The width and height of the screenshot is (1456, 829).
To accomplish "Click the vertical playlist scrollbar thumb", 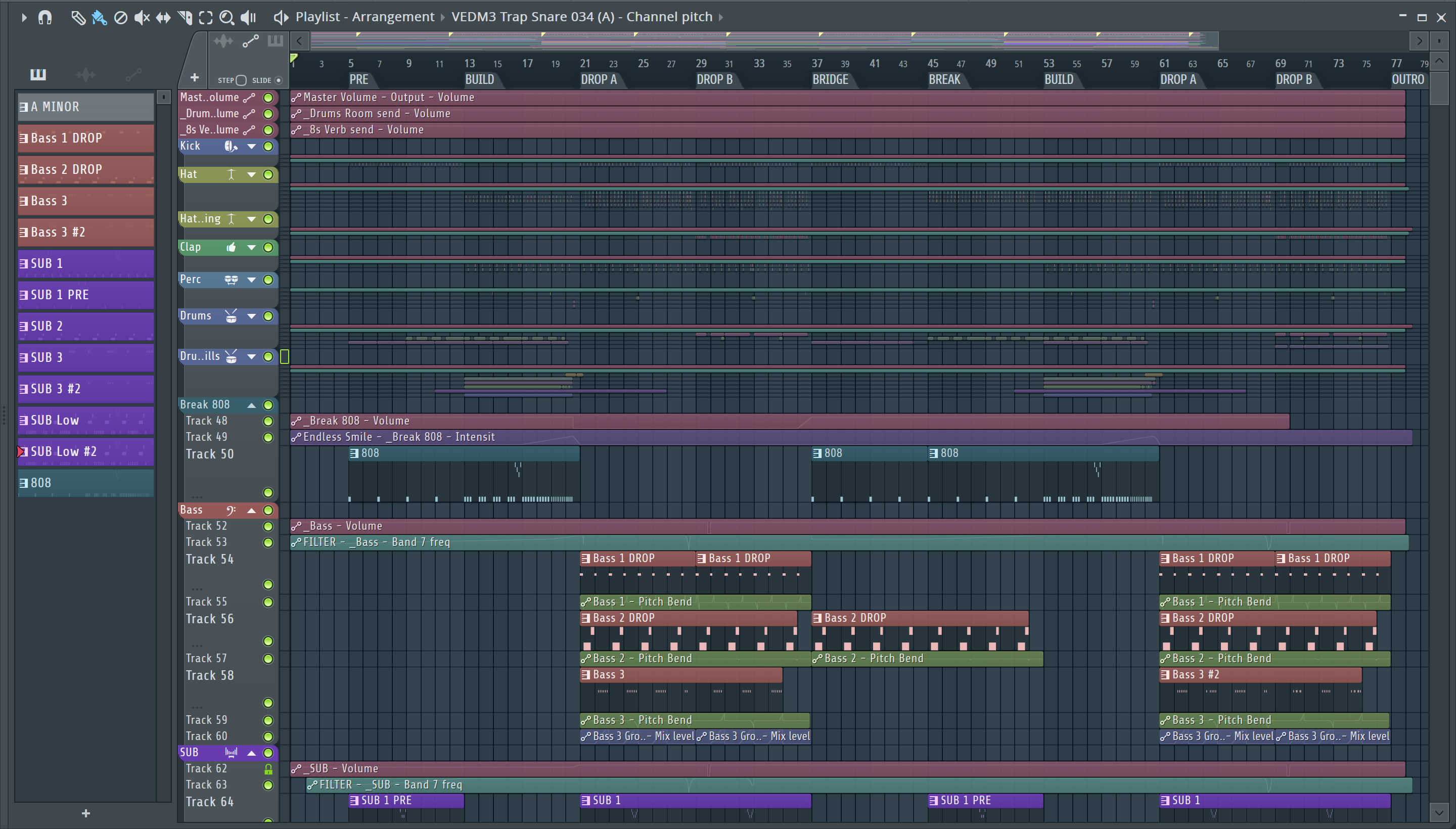I will (x=1439, y=88).
